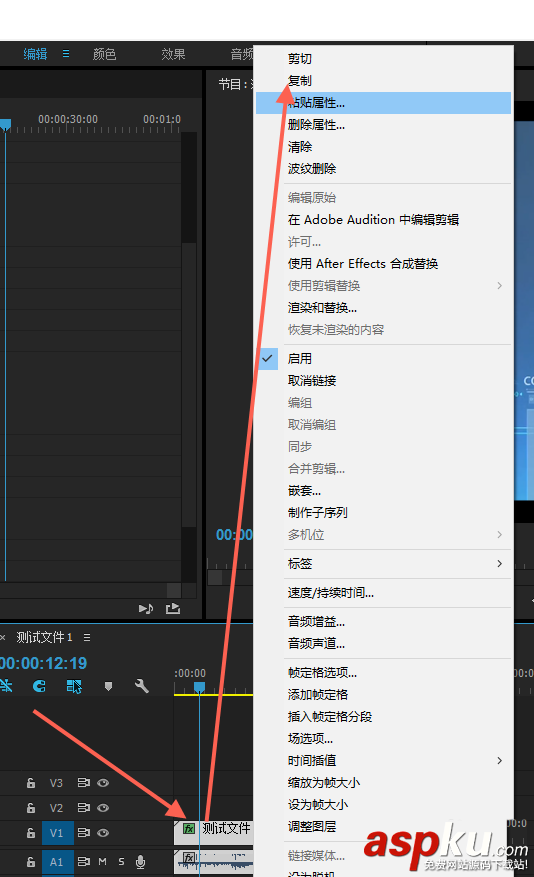This screenshot has width=534, height=877.
Task: Toggle sync lock icon on V2 track
Action: (x=83, y=808)
